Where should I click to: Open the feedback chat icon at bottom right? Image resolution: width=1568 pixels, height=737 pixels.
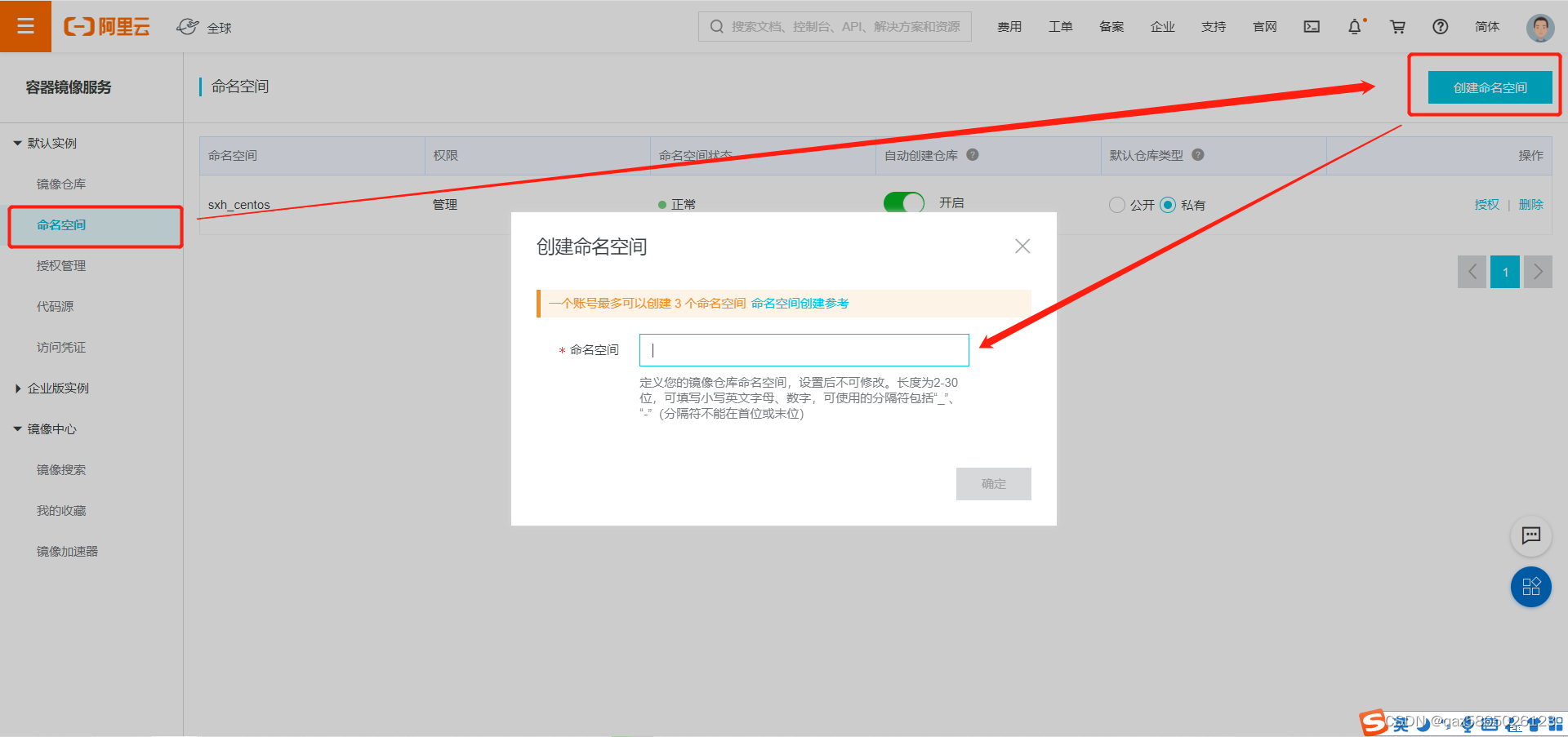click(1531, 536)
